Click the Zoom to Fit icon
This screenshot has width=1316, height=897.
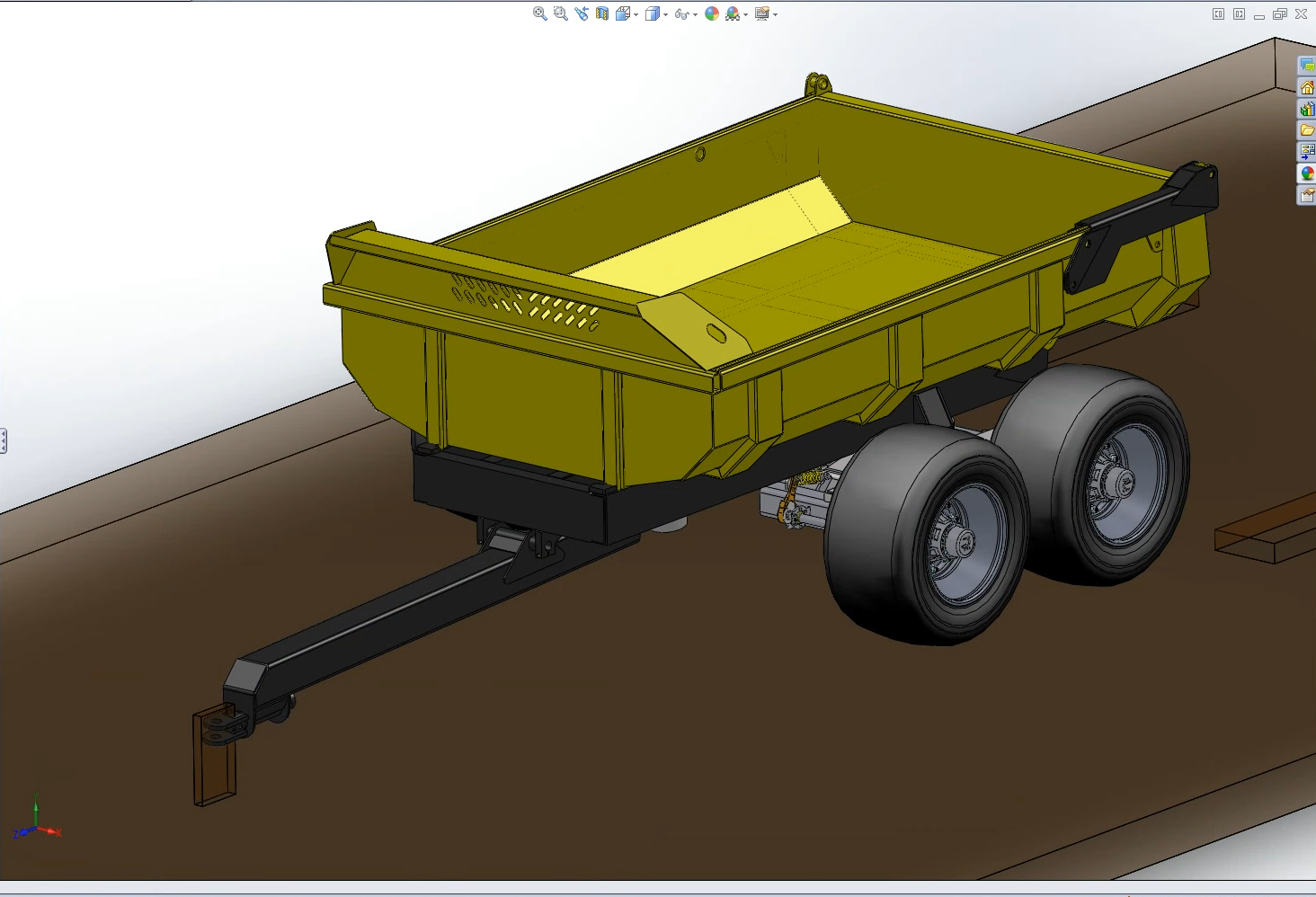tap(539, 13)
